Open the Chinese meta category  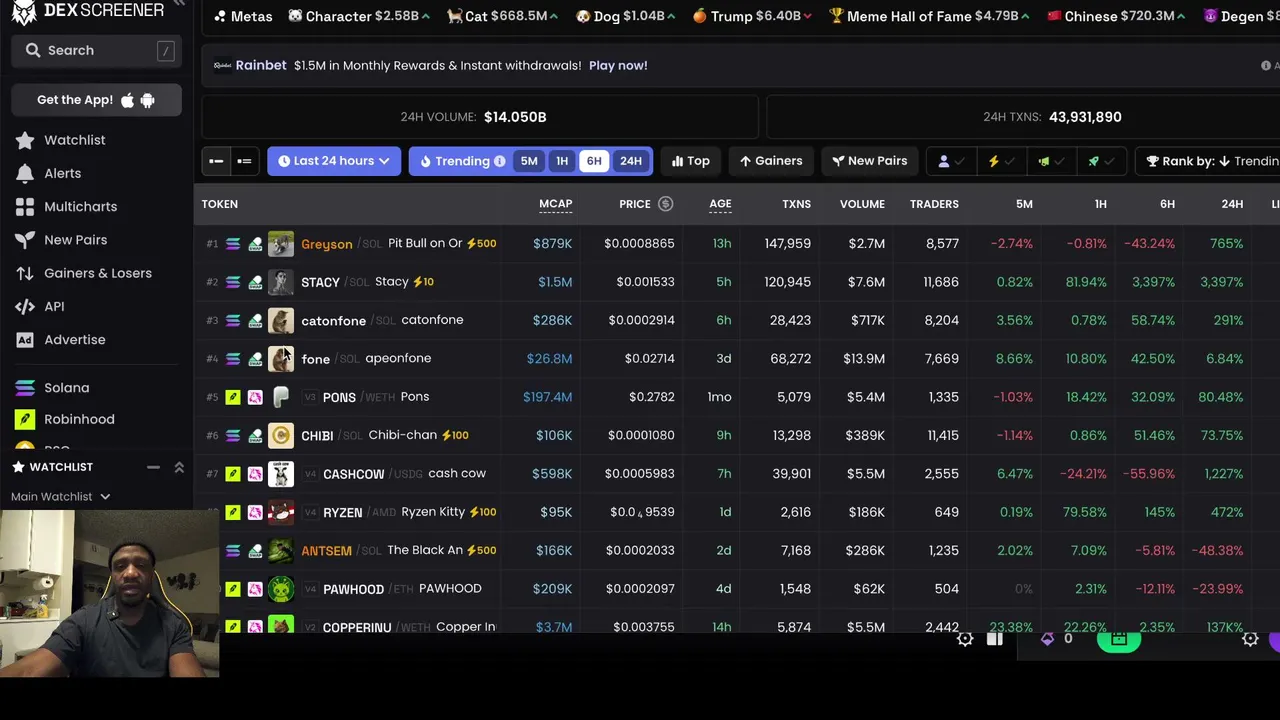pyautogui.click(x=1117, y=16)
